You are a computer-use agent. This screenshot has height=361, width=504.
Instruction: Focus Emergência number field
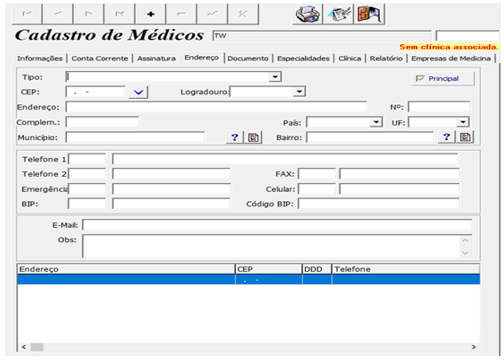(x=171, y=189)
